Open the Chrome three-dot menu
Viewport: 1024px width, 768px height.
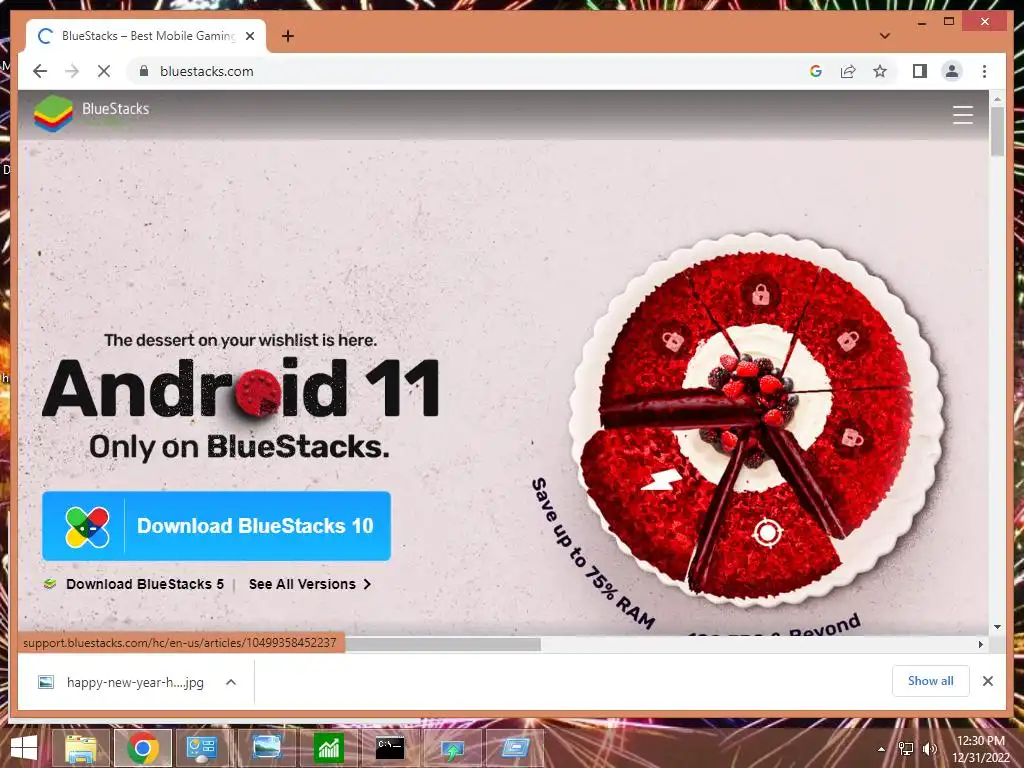coord(984,71)
